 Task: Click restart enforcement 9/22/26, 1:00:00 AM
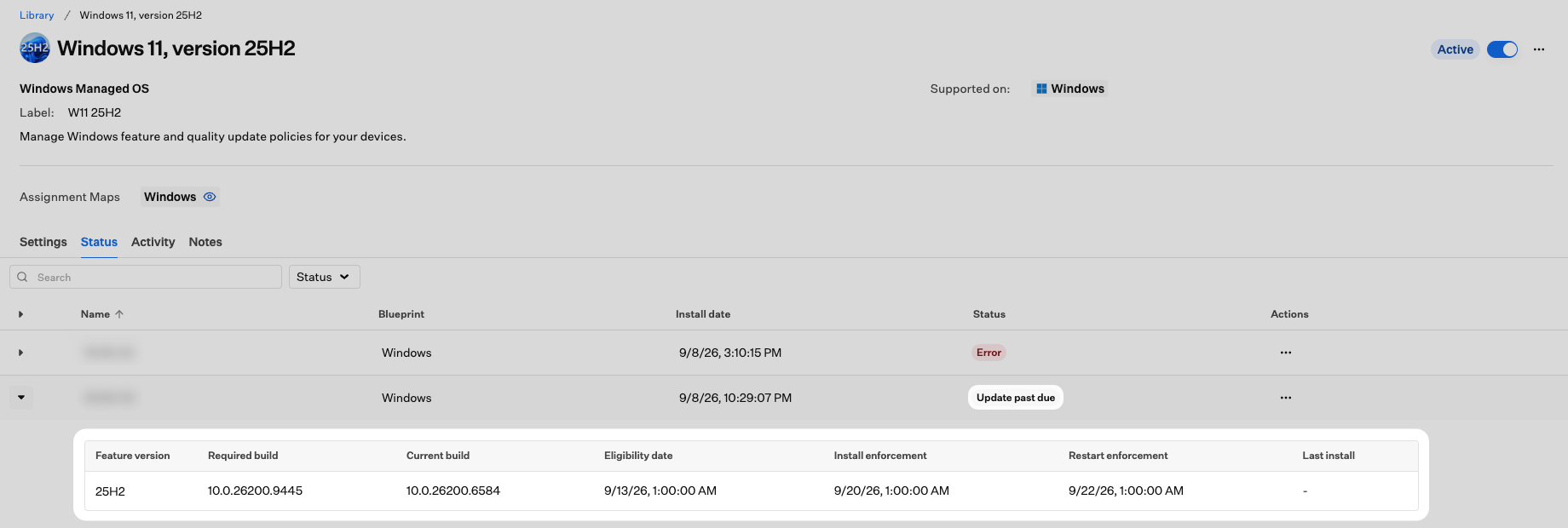pos(1126,491)
